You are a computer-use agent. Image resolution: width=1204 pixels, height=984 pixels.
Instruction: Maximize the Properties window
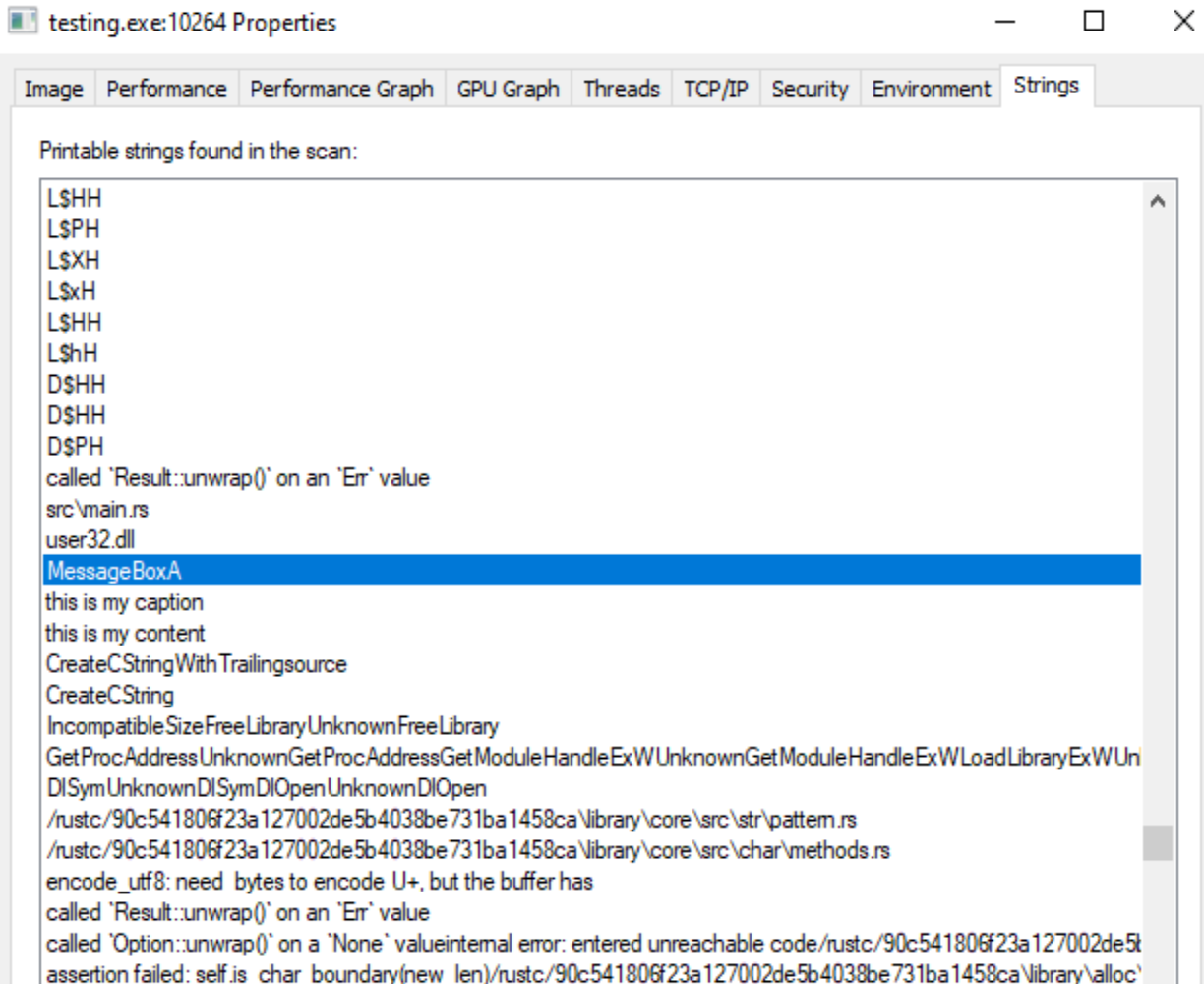point(1093,22)
